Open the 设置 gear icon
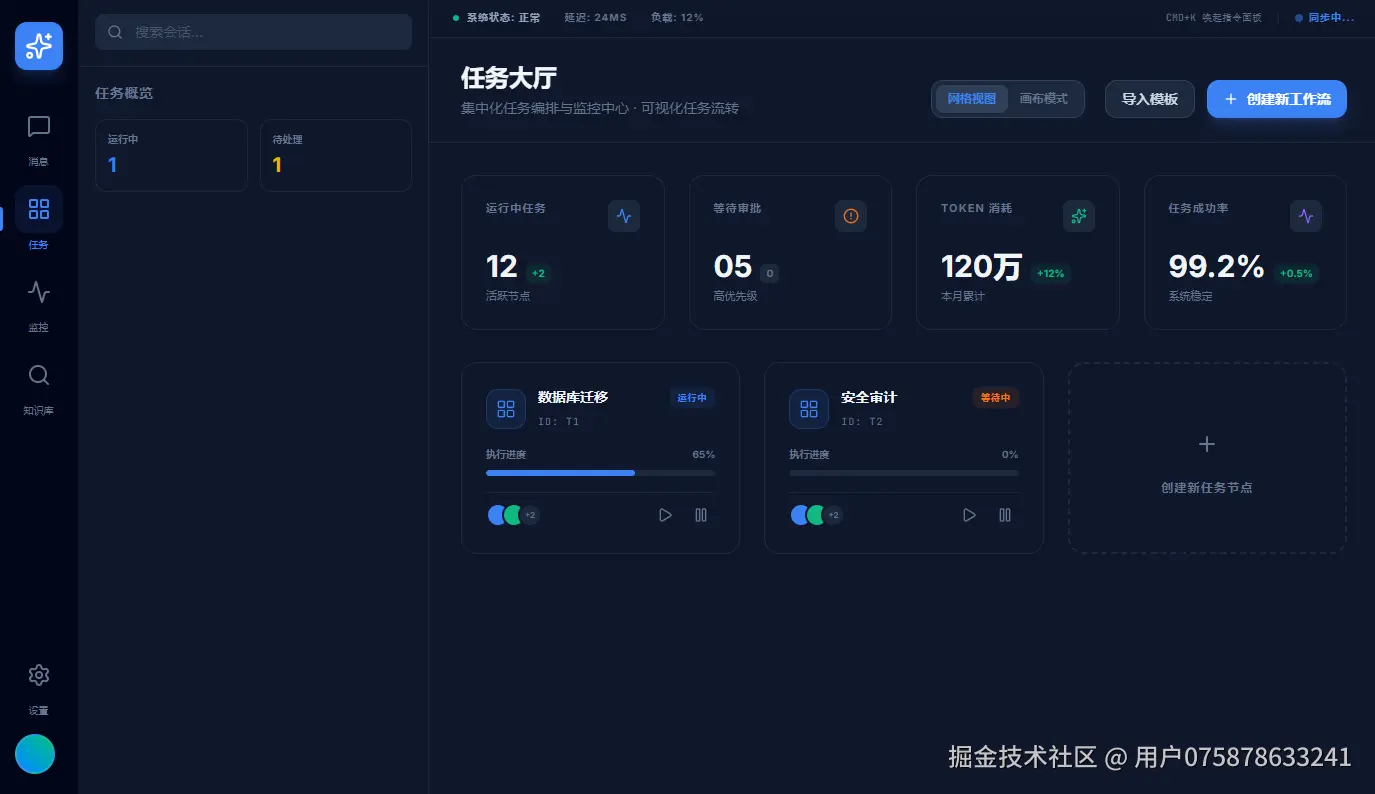This screenshot has width=1375, height=794. pos(39,675)
